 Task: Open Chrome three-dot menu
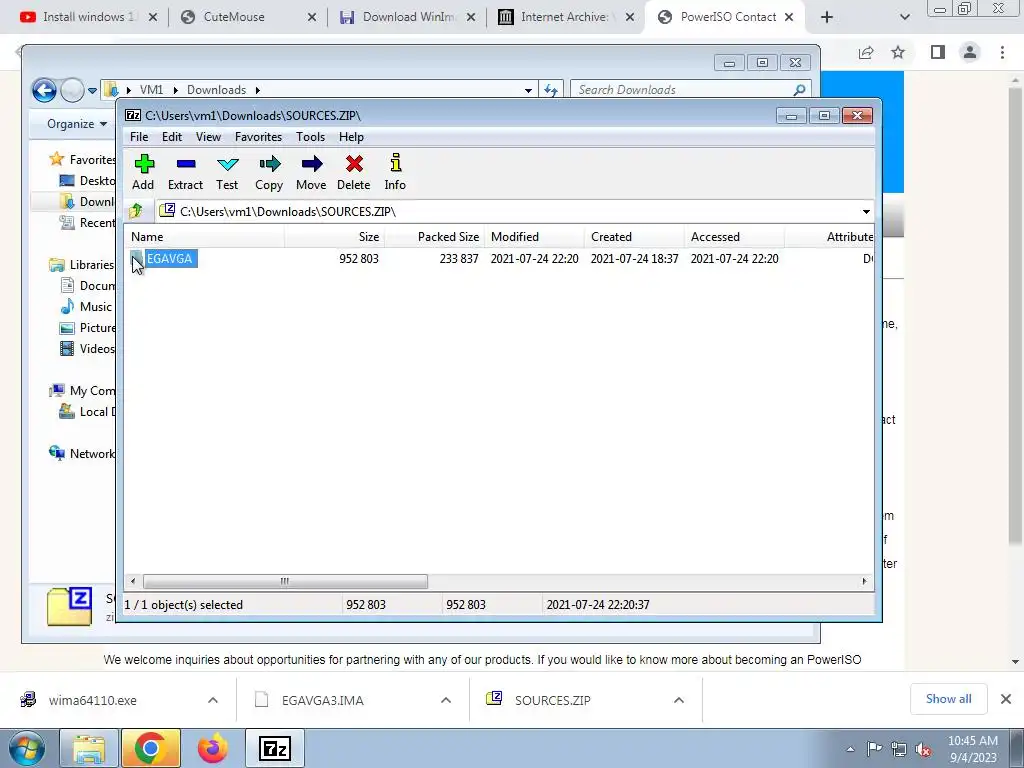coord(1002,52)
